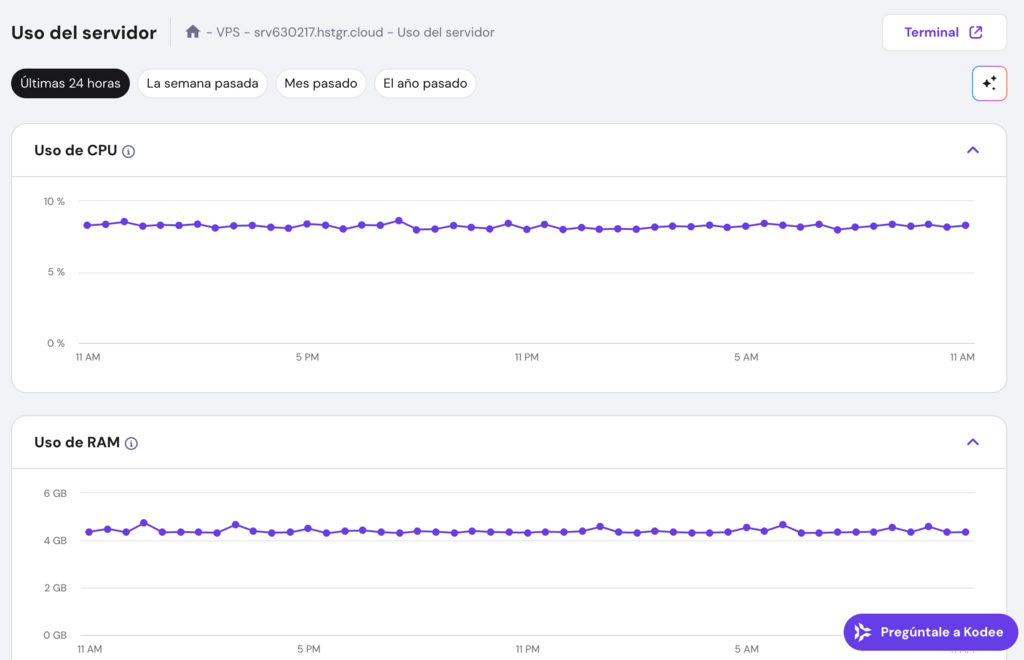Select the La semana pasada time filter
This screenshot has height=660, width=1024.
[202, 83]
